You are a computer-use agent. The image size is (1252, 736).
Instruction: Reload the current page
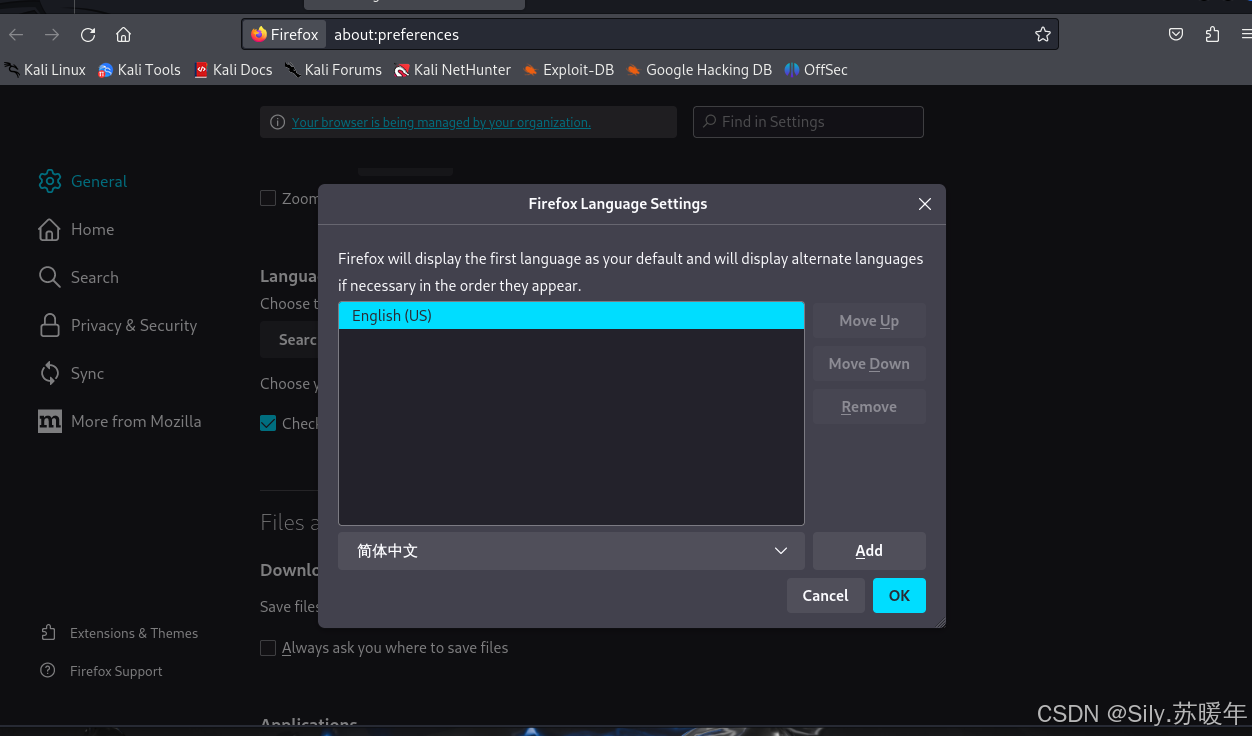click(88, 35)
